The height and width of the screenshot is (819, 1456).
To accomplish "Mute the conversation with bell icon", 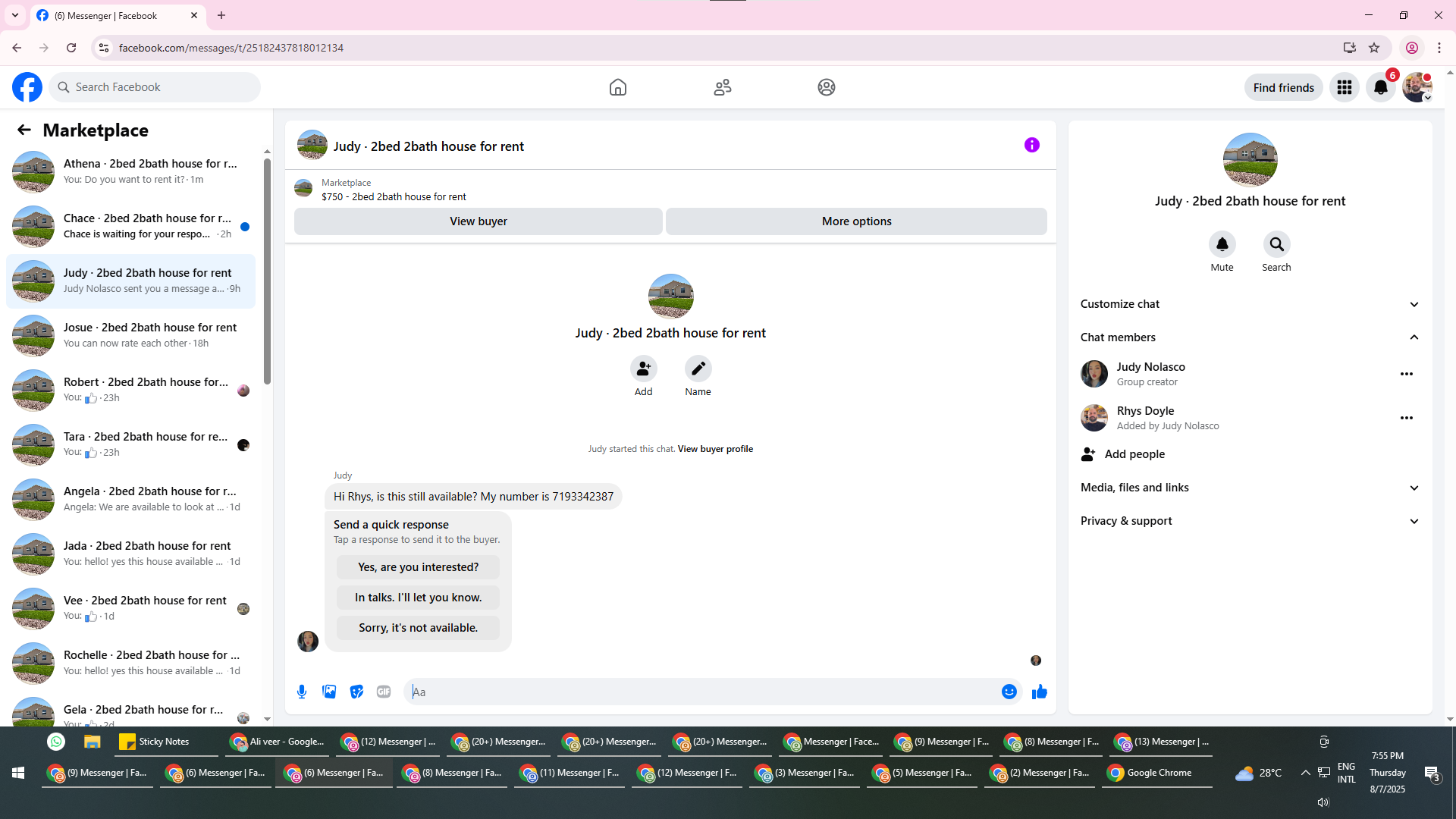I will tap(1222, 244).
